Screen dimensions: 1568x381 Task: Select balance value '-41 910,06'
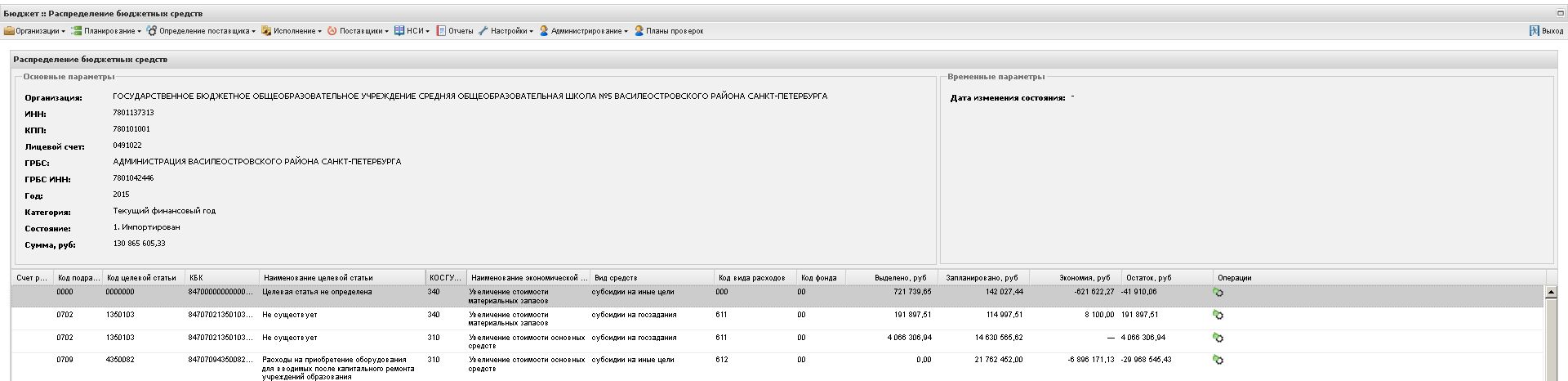tap(1138, 292)
